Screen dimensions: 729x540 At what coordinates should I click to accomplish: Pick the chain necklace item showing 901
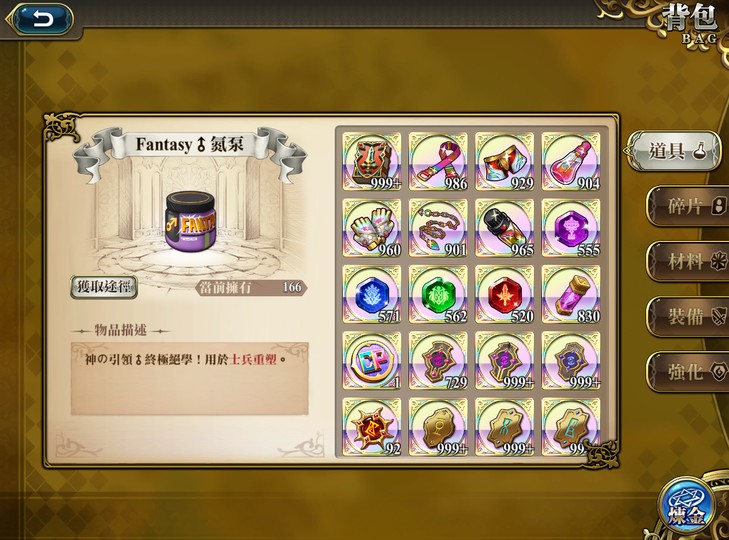438,227
